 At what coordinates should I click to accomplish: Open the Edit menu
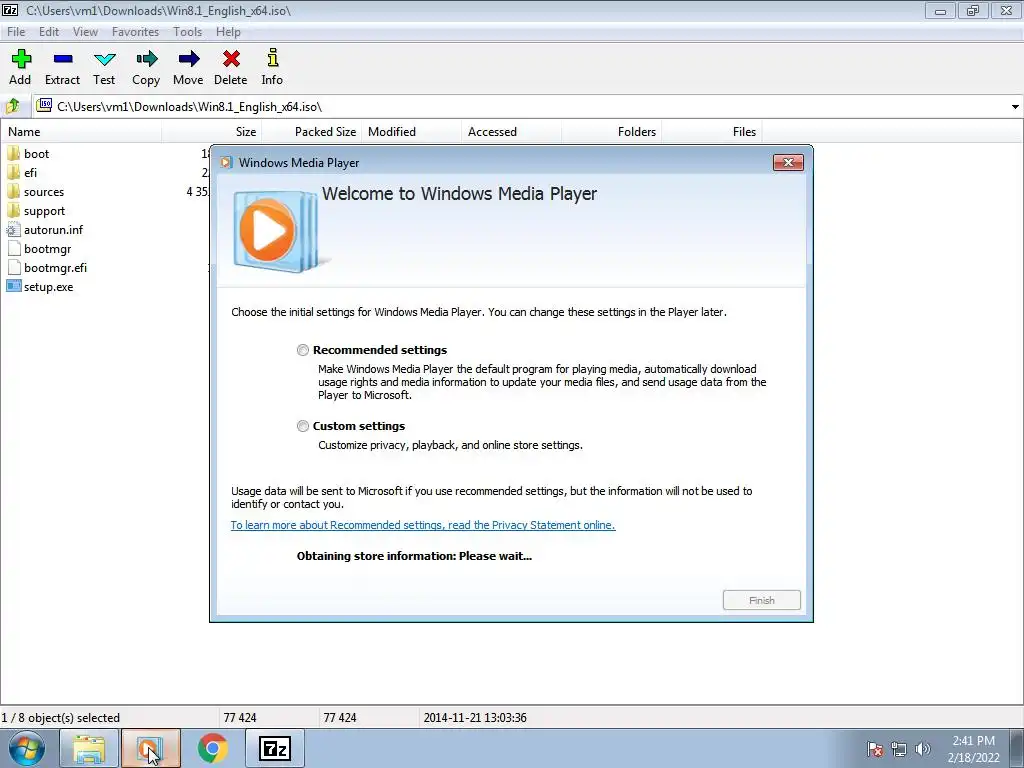click(x=49, y=31)
